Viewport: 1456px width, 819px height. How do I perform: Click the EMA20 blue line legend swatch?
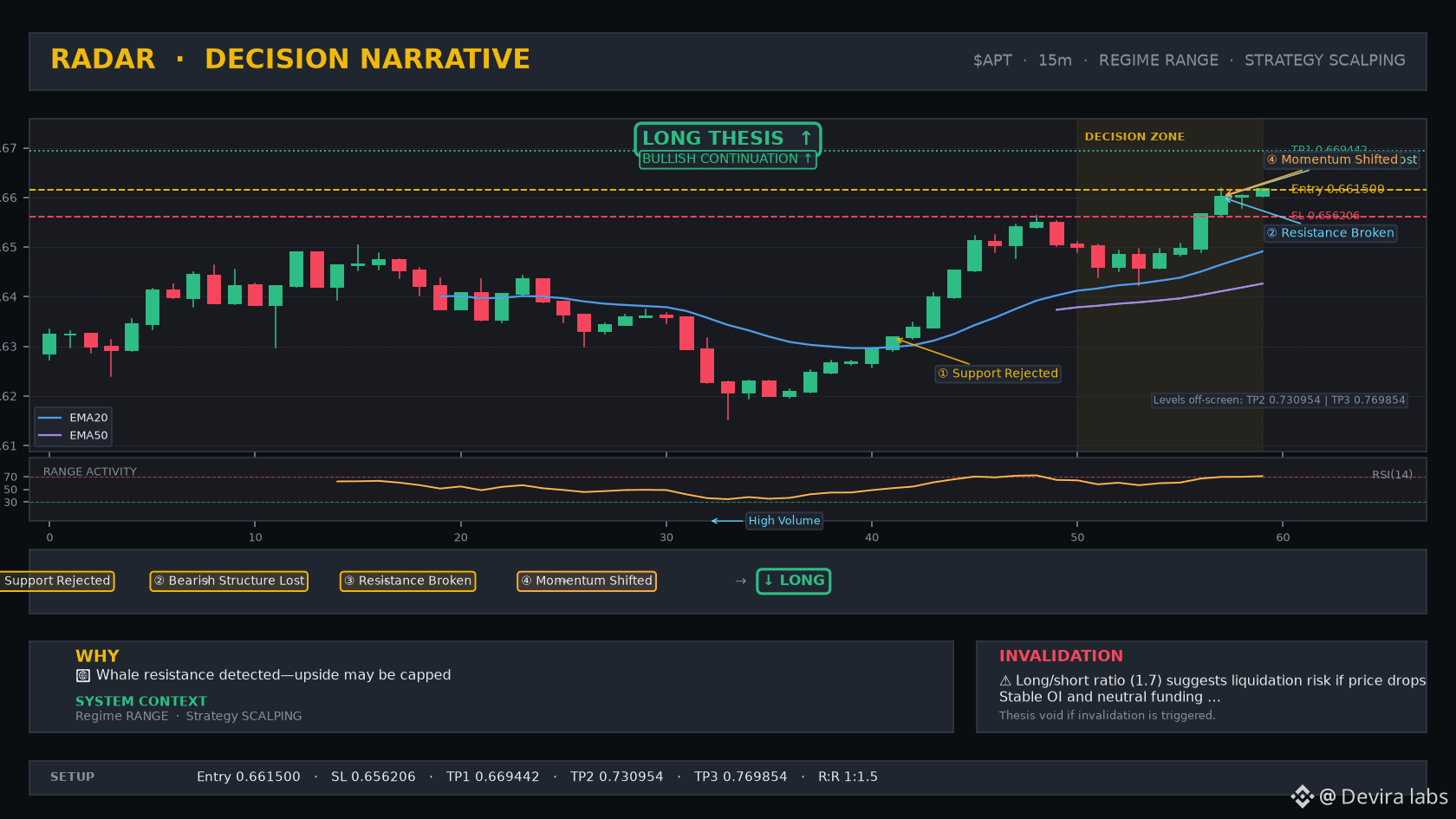pyautogui.click(x=50, y=418)
